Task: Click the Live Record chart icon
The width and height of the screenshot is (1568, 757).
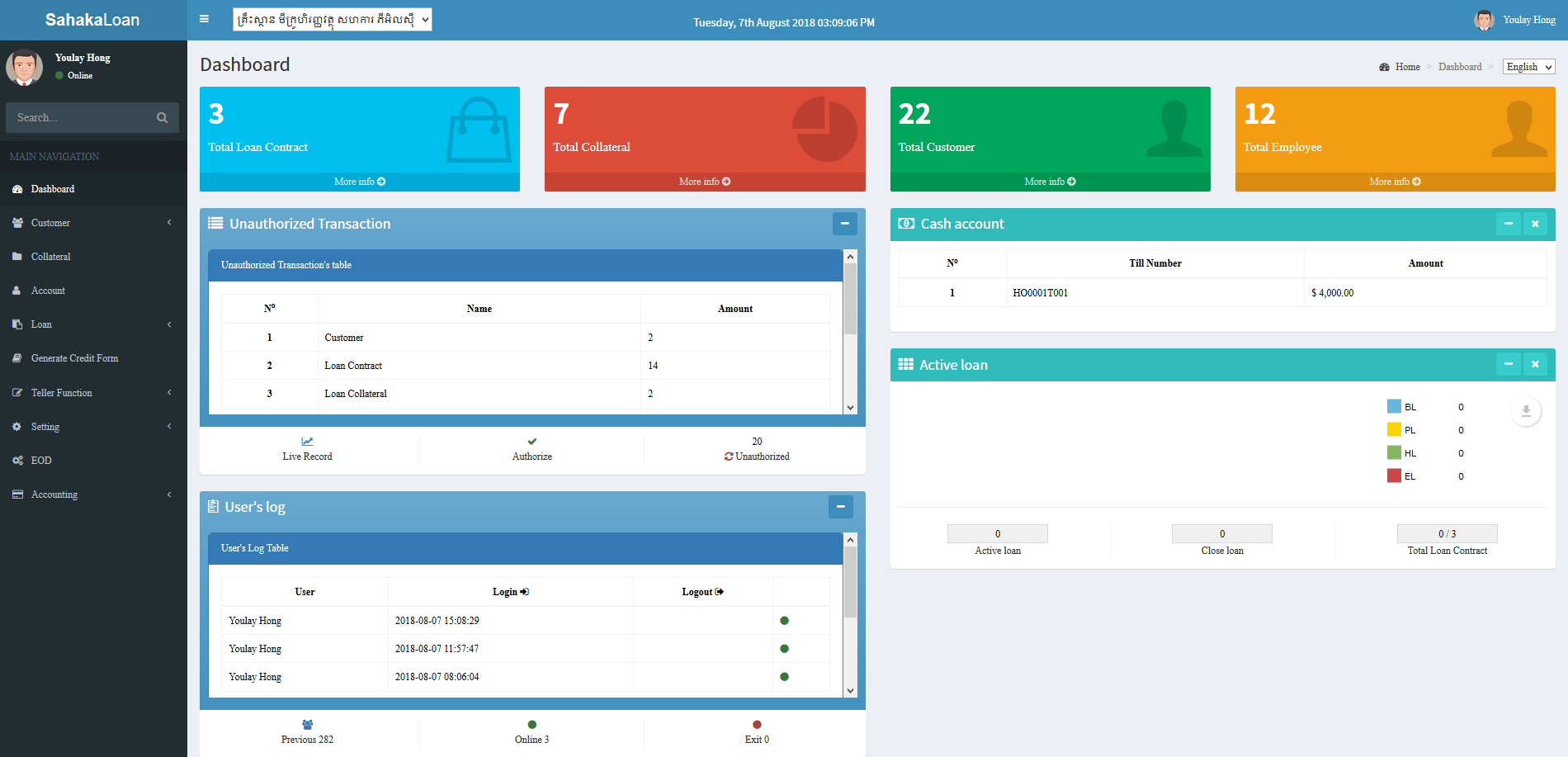Action: [307, 442]
